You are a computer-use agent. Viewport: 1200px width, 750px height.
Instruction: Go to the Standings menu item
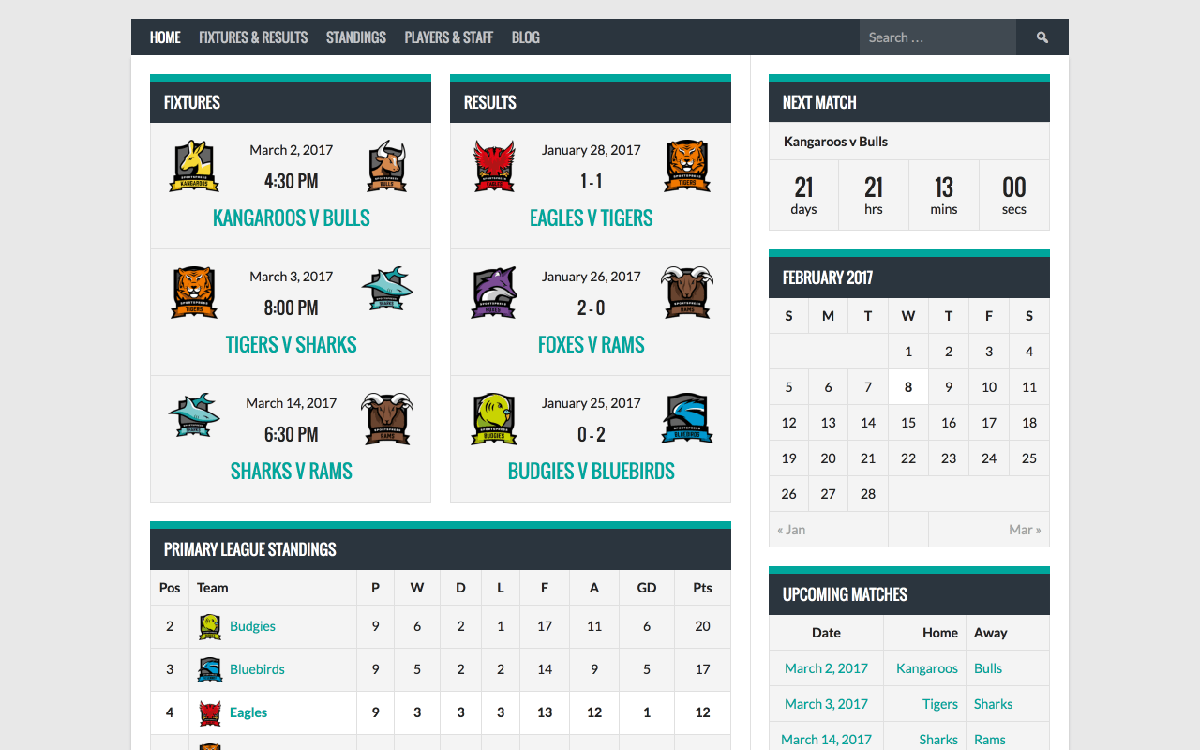coord(355,38)
